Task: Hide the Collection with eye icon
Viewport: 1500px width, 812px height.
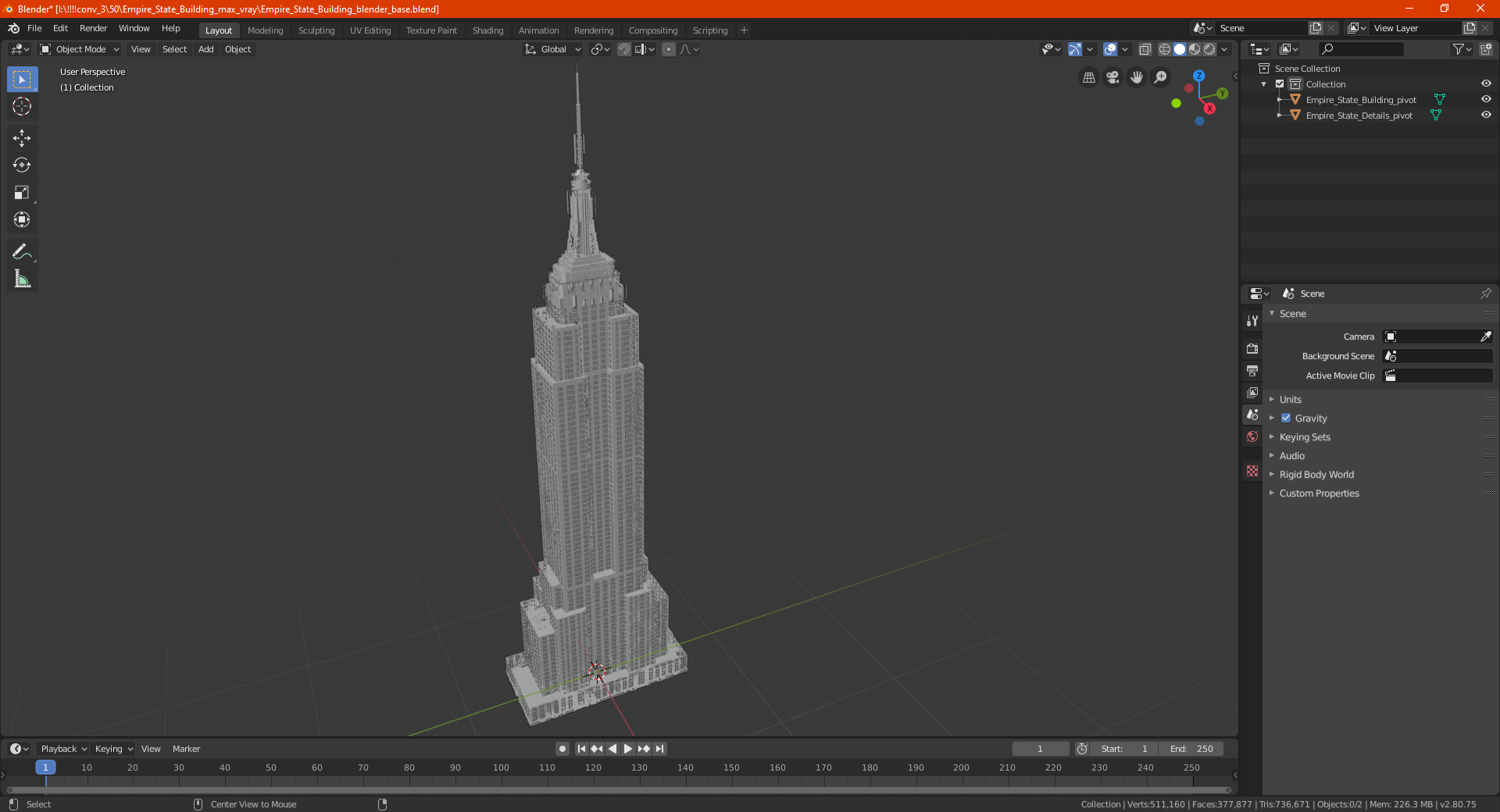Action: click(x=1486, y=84)
